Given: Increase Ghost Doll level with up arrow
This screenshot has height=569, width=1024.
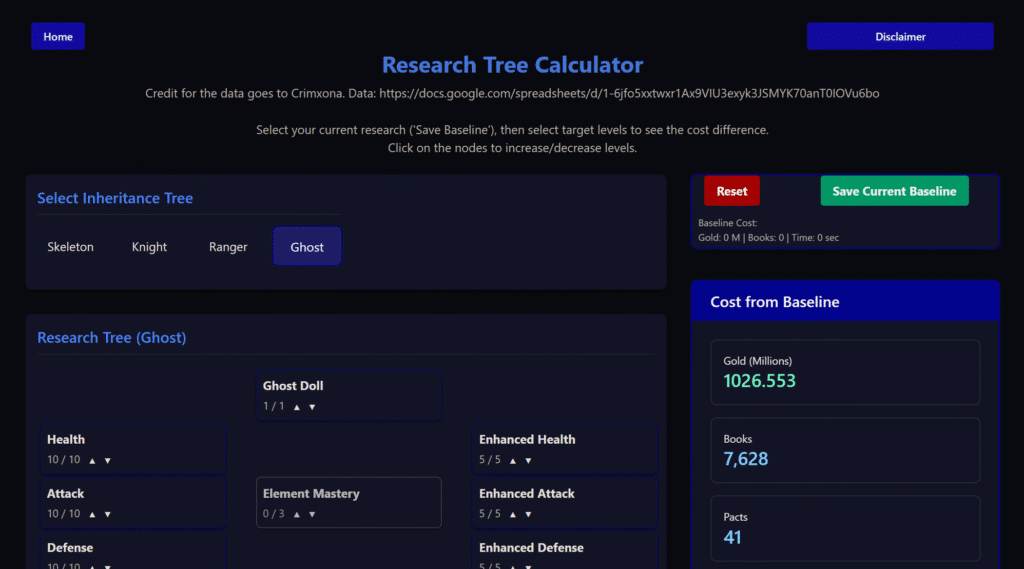Looking at the screenshot, I should pos(297,407).
